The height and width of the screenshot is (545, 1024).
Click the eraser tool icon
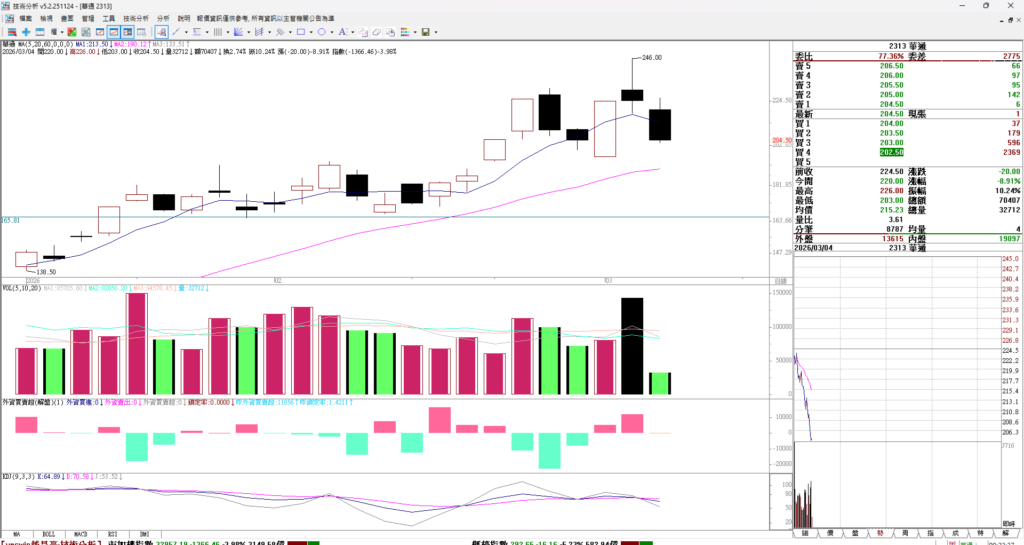click(377, 32)
